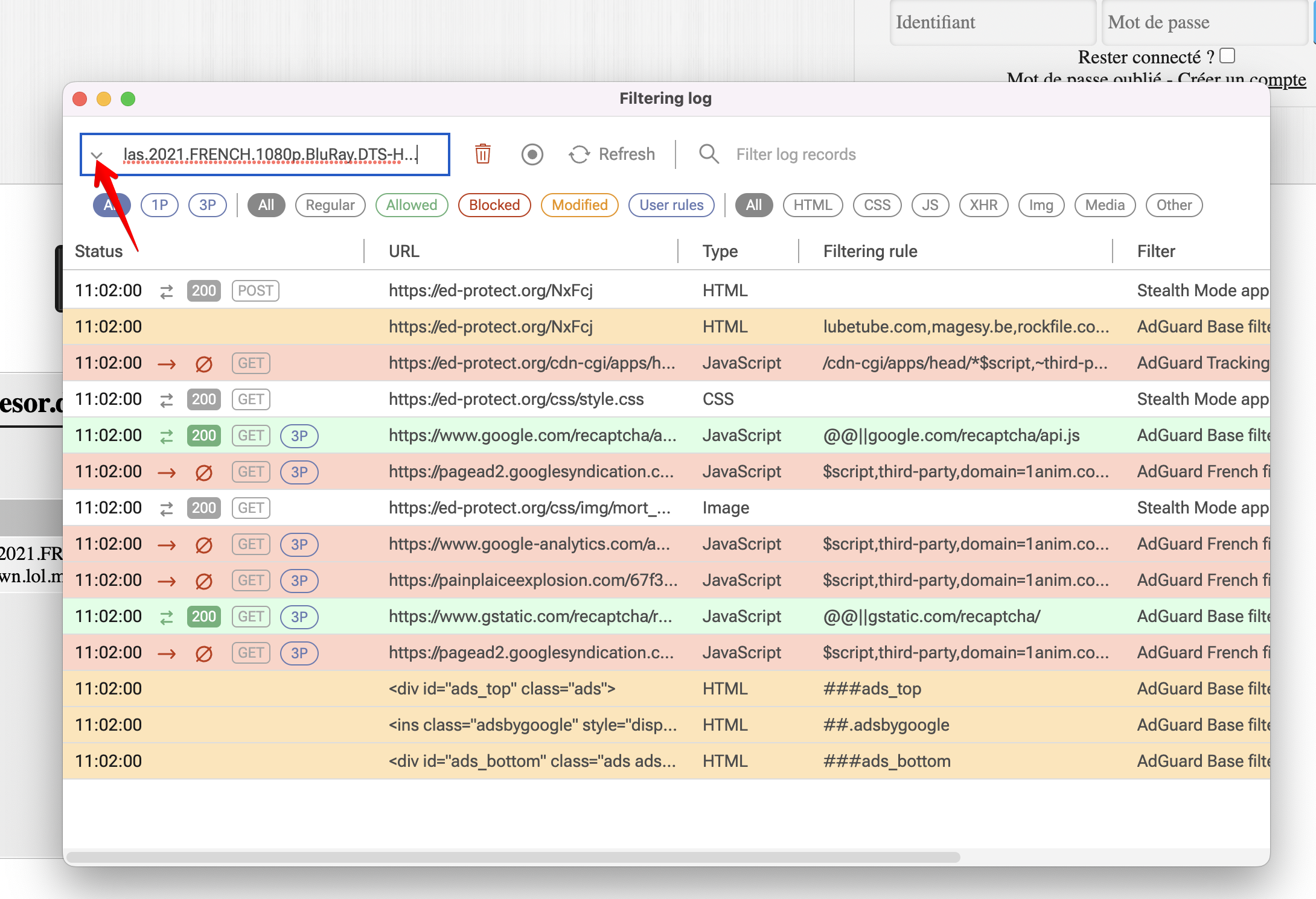Clear the filtering log using the trash icon
The image size is (1316, 899).
(482, 154)
